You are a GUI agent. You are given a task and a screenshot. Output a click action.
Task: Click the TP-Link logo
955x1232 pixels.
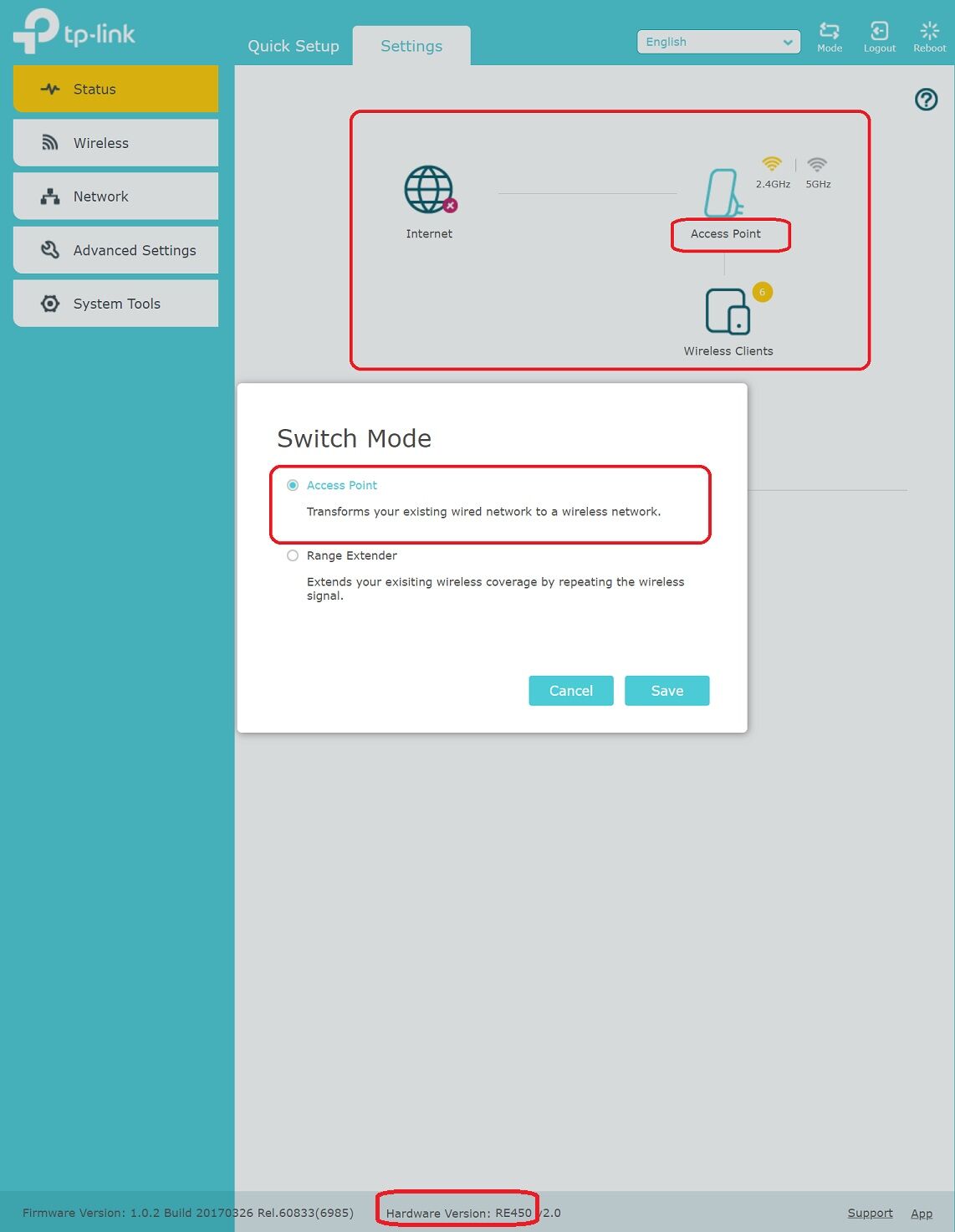[x=74, y=32]
